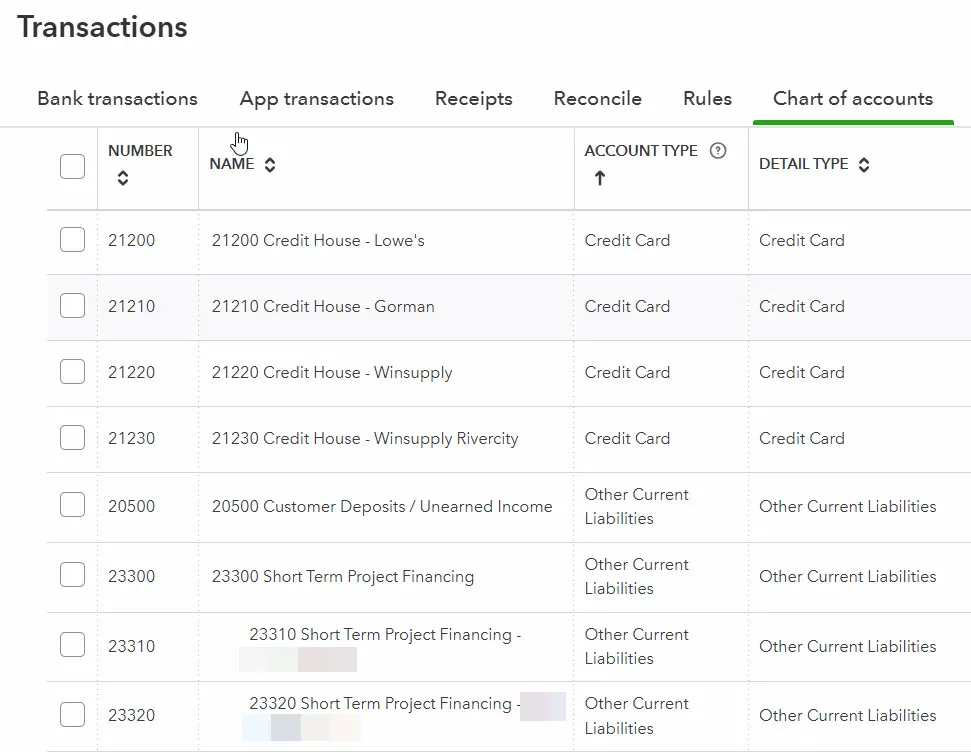
Task: Go to the Receipts tab
Action: pos(473,99)
